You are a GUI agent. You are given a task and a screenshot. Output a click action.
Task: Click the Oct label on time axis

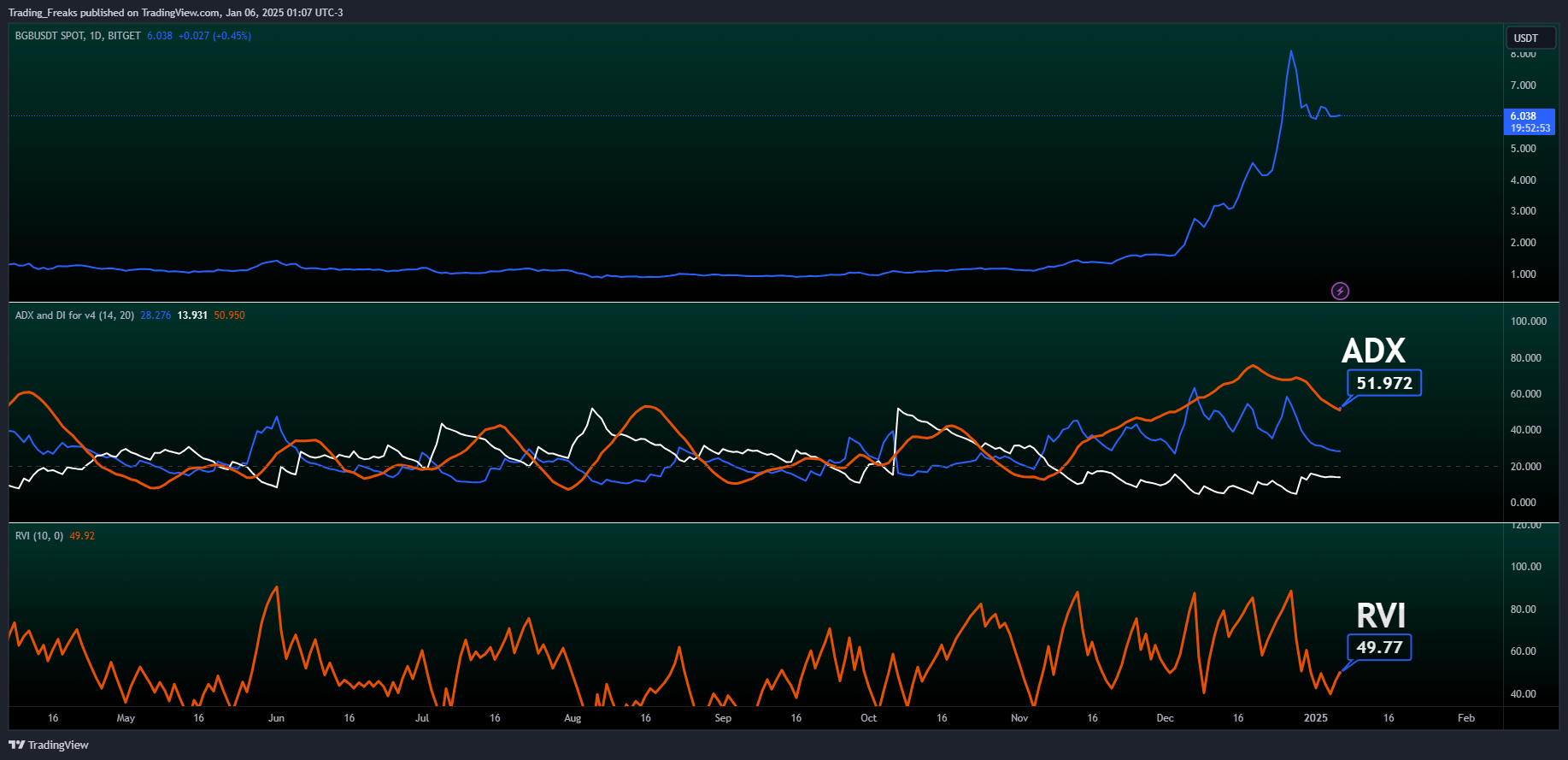tap(868, 718)
